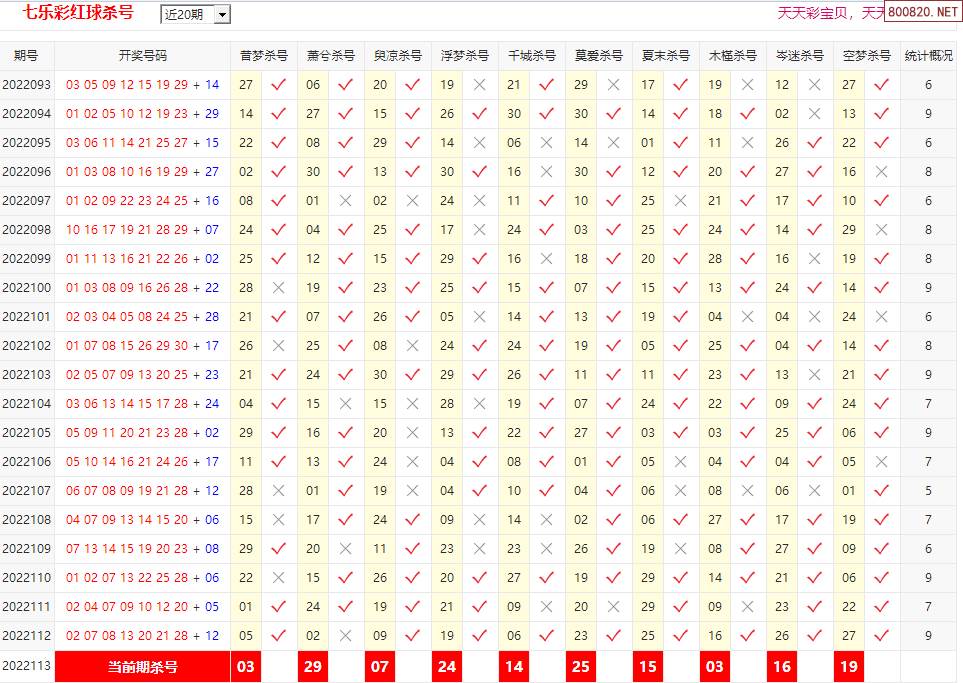Click the red box showing kill number 16
963x683 pixels.
[782, 666]
